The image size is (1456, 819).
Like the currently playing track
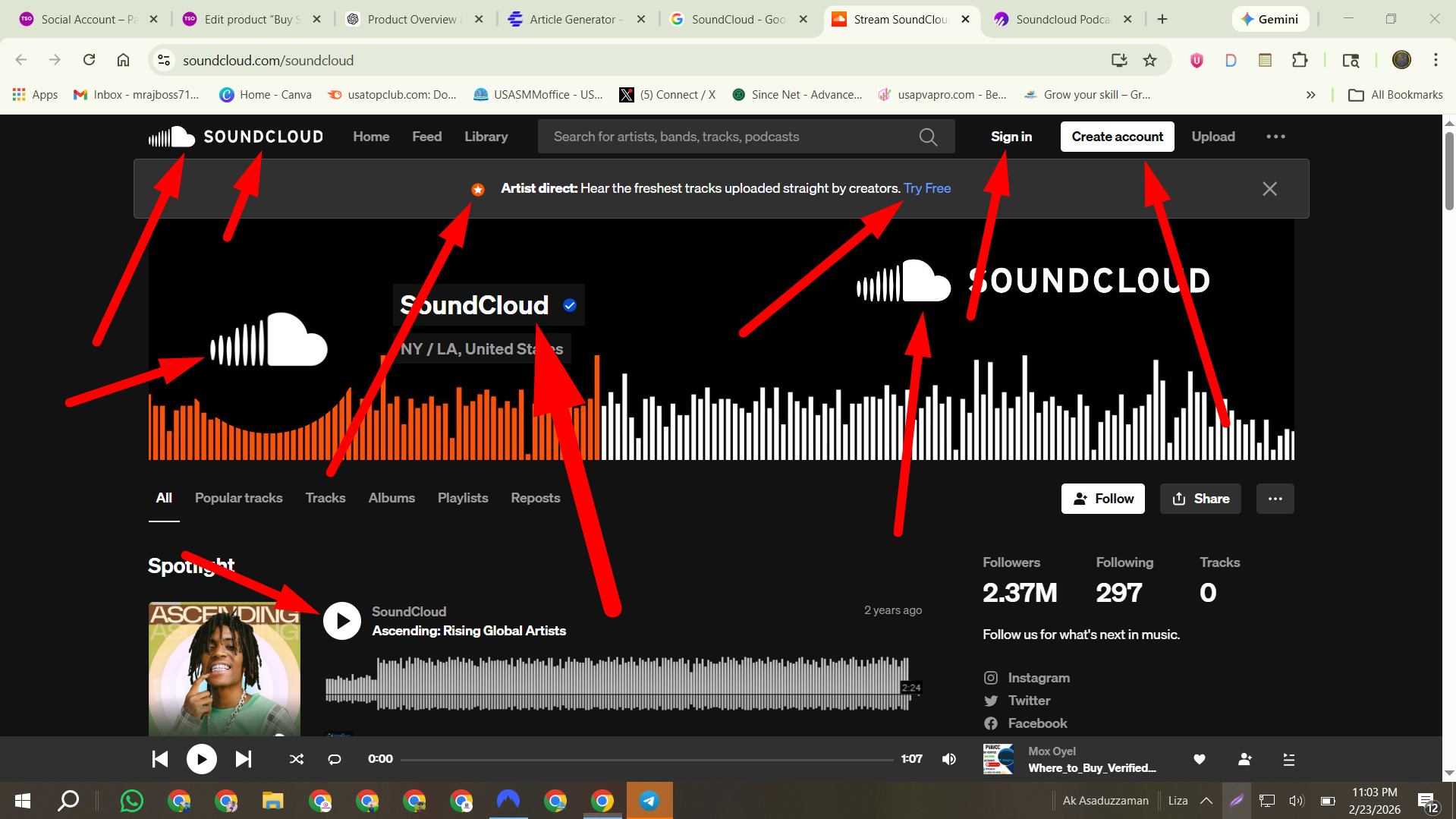point(1199,759)
